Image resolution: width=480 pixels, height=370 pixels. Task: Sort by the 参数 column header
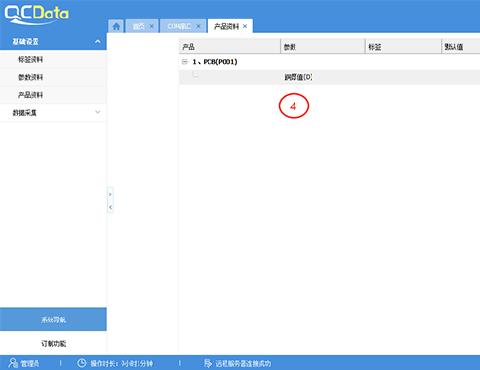click(323, 47)
